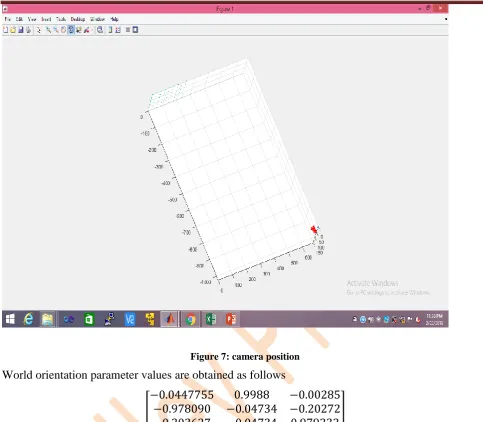
Task: Click the taskbar clock and date
Action: (434, 319)
